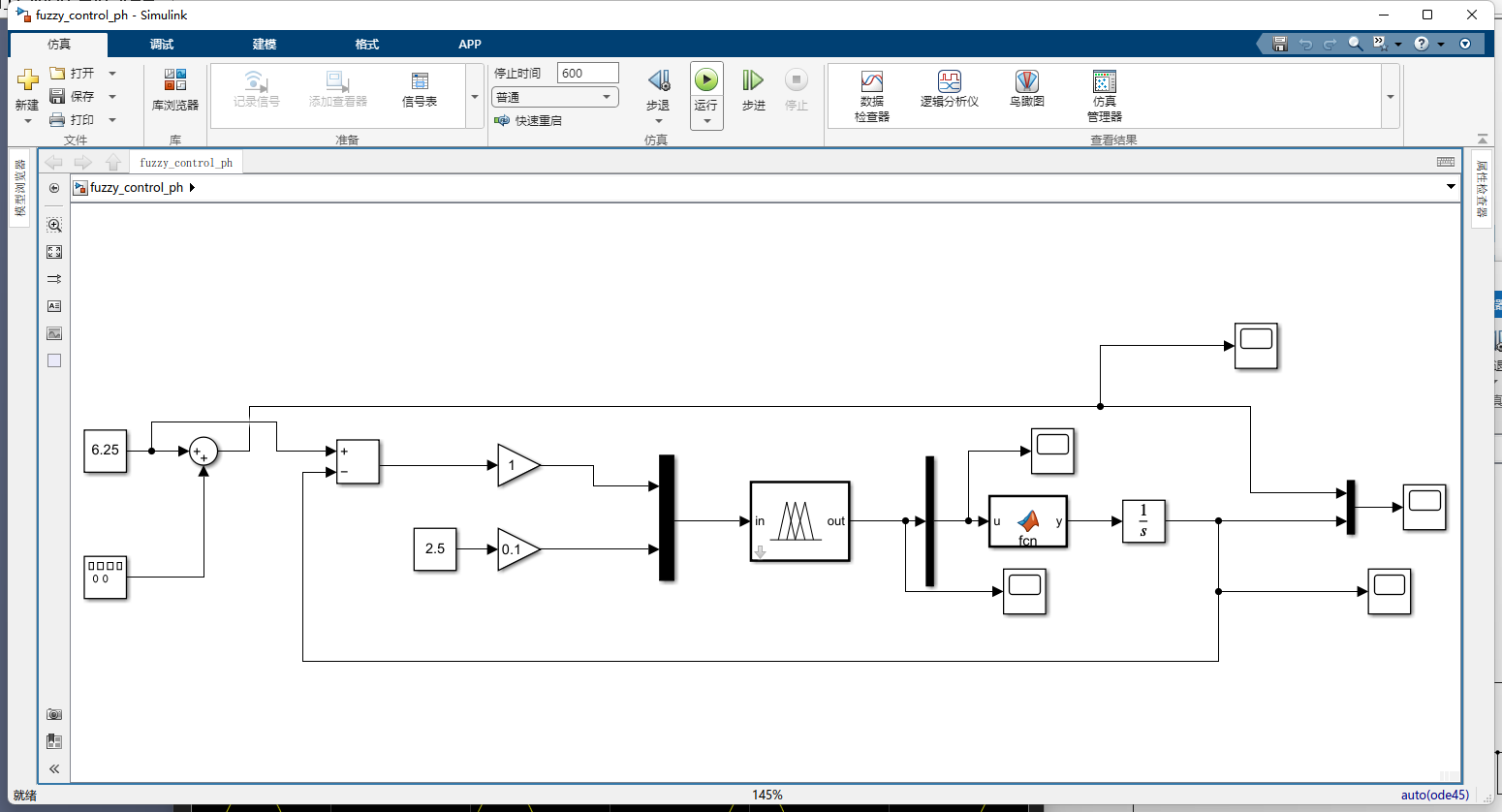Select the 6.25 constant block
Screen dimensions: 1502x812
(106, 451)
